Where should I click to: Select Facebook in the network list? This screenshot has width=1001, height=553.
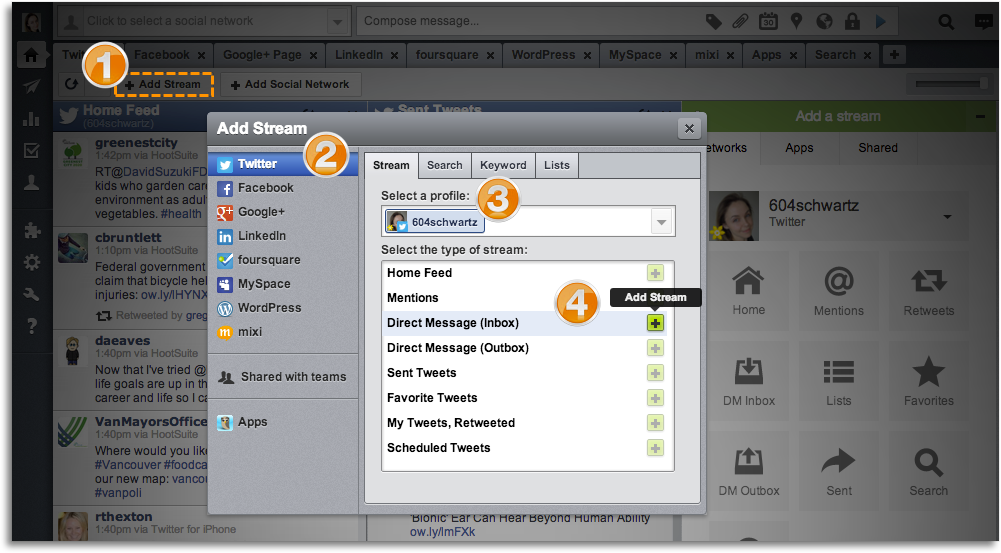[x=282, y=188]
